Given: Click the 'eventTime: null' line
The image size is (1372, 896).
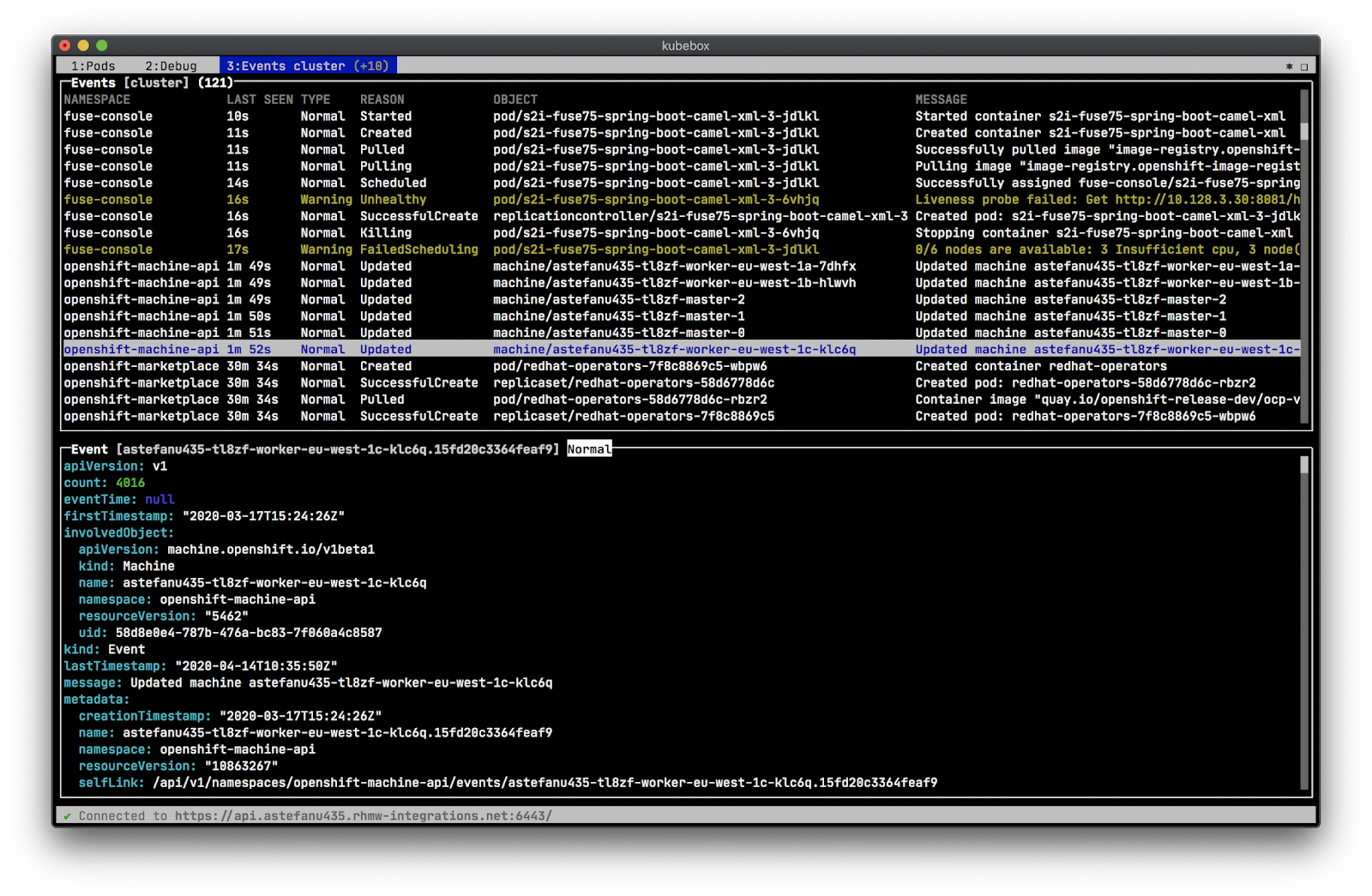Looking at the screenshot, I should pyautogui.click(x=118, y=500).
